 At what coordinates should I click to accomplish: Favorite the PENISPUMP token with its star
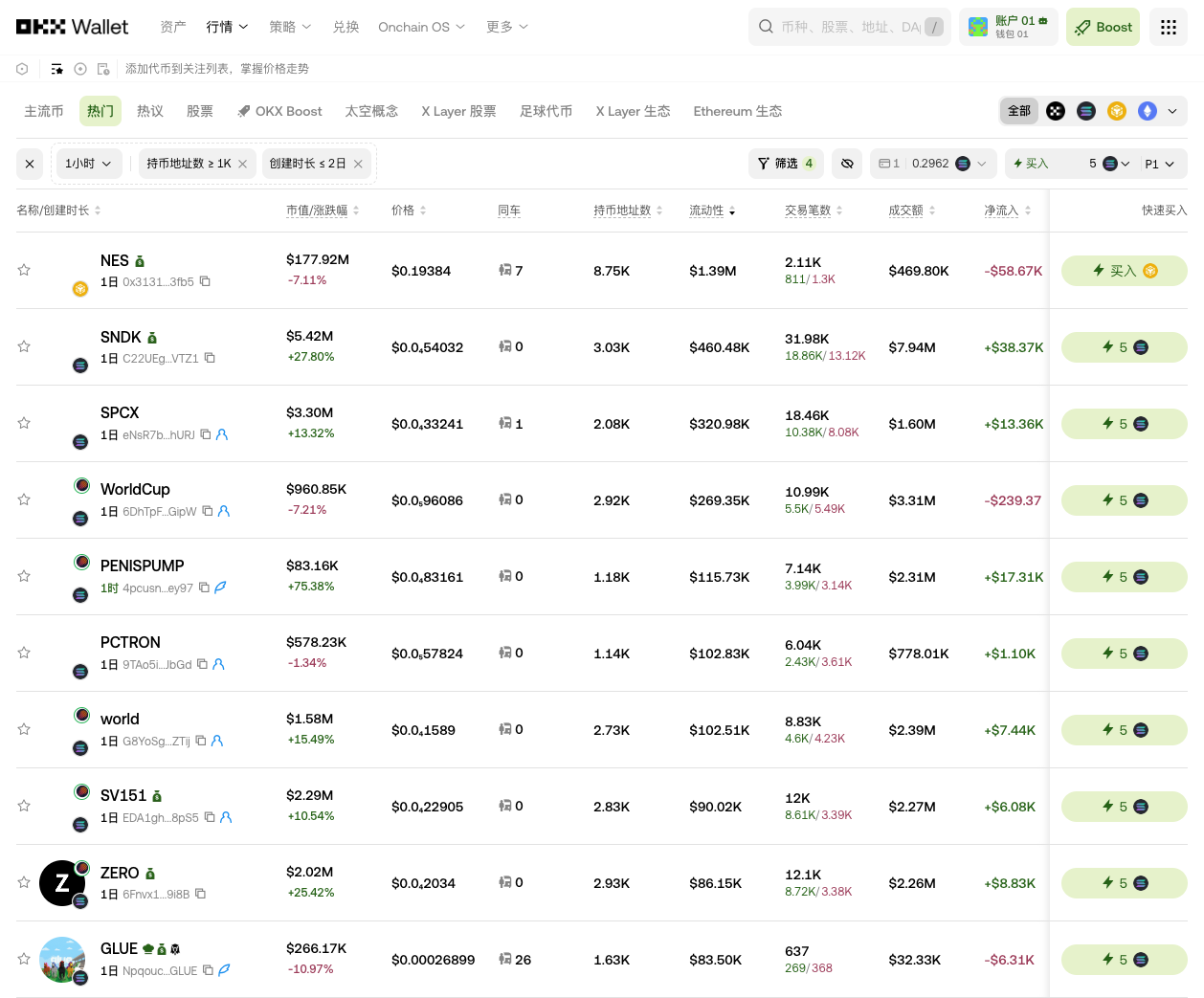point(24,576)
